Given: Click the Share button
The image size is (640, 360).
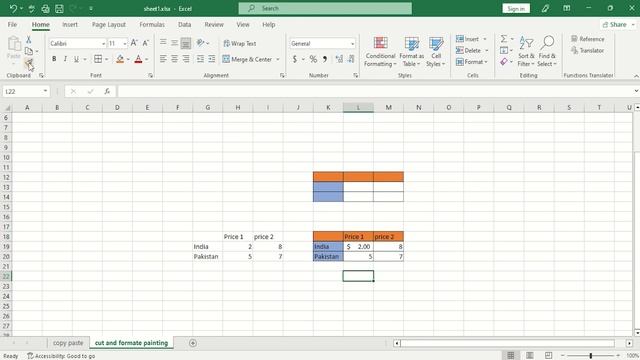Looking at the screenshot, I should coord(618,24).
